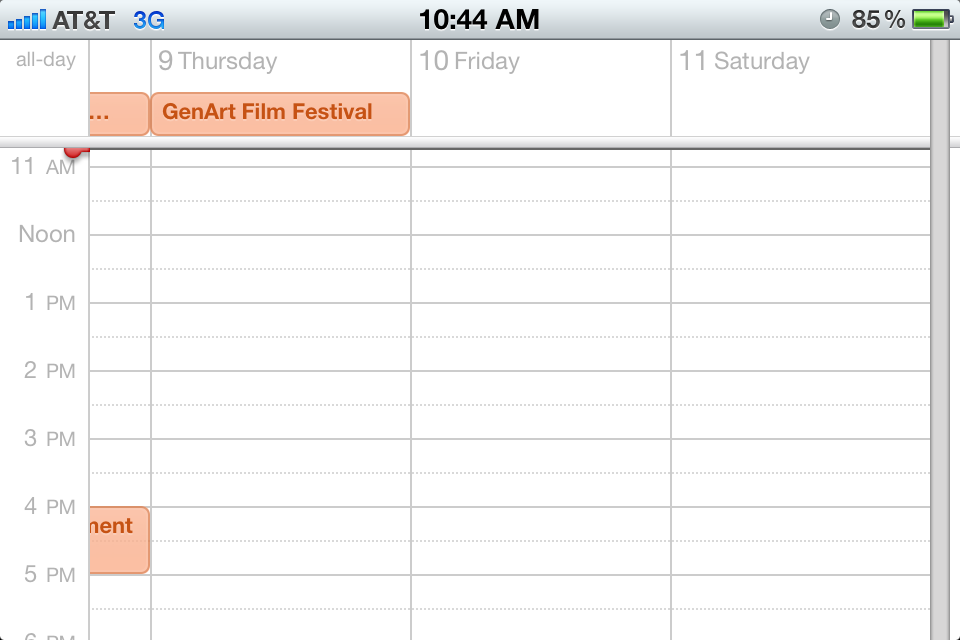Tap the green battery icon
This screenshot has height=640, width=960.
click(x=932, y=19)
